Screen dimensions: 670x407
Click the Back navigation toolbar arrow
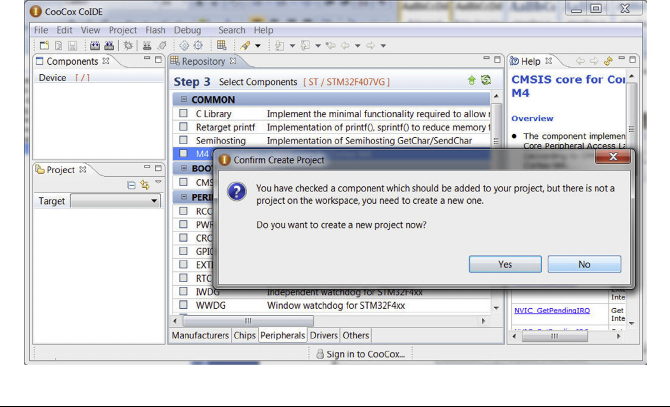[345, 45]
